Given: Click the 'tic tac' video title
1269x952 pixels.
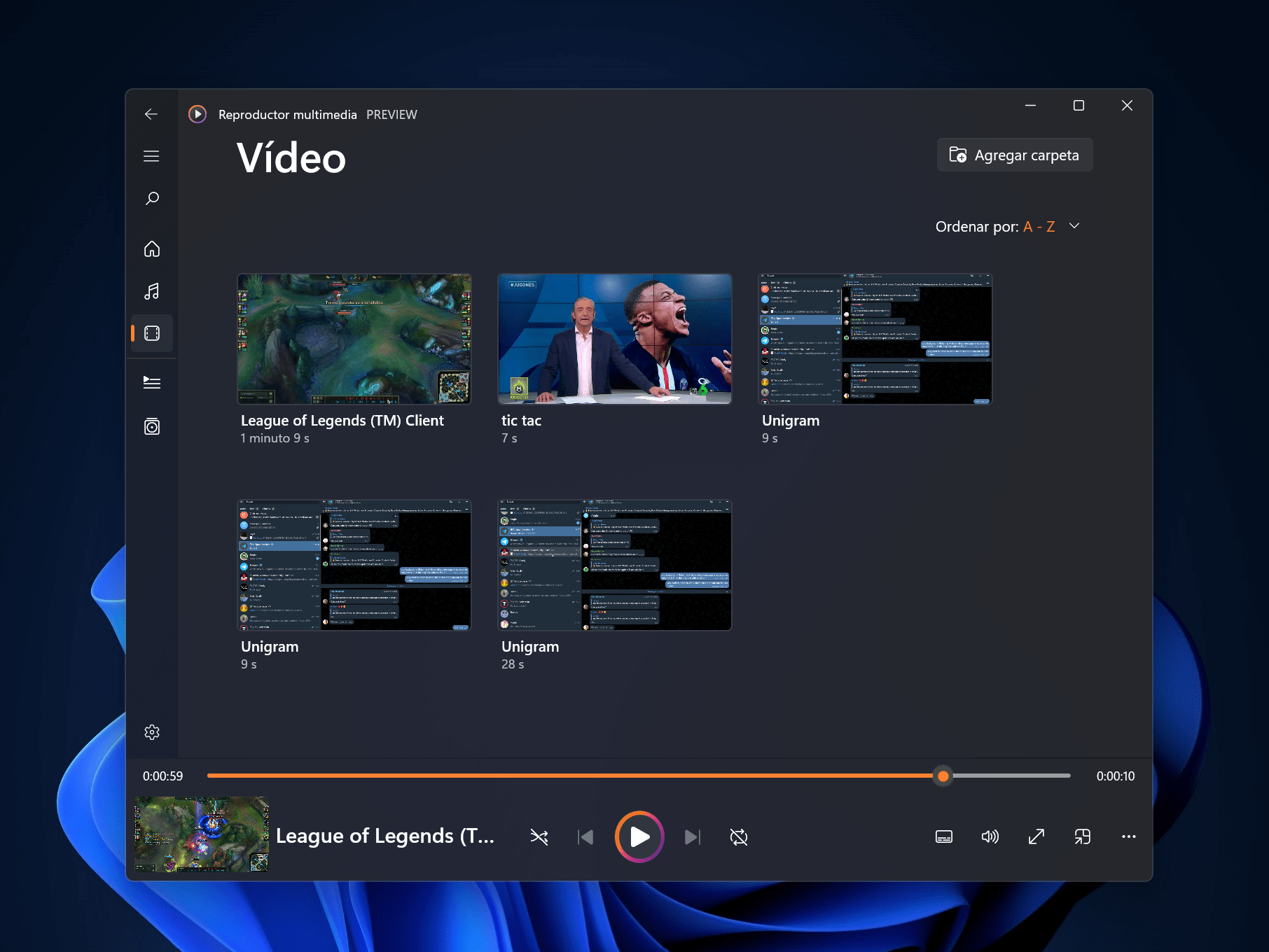Looking at the screenshot, I should (521, 421).
